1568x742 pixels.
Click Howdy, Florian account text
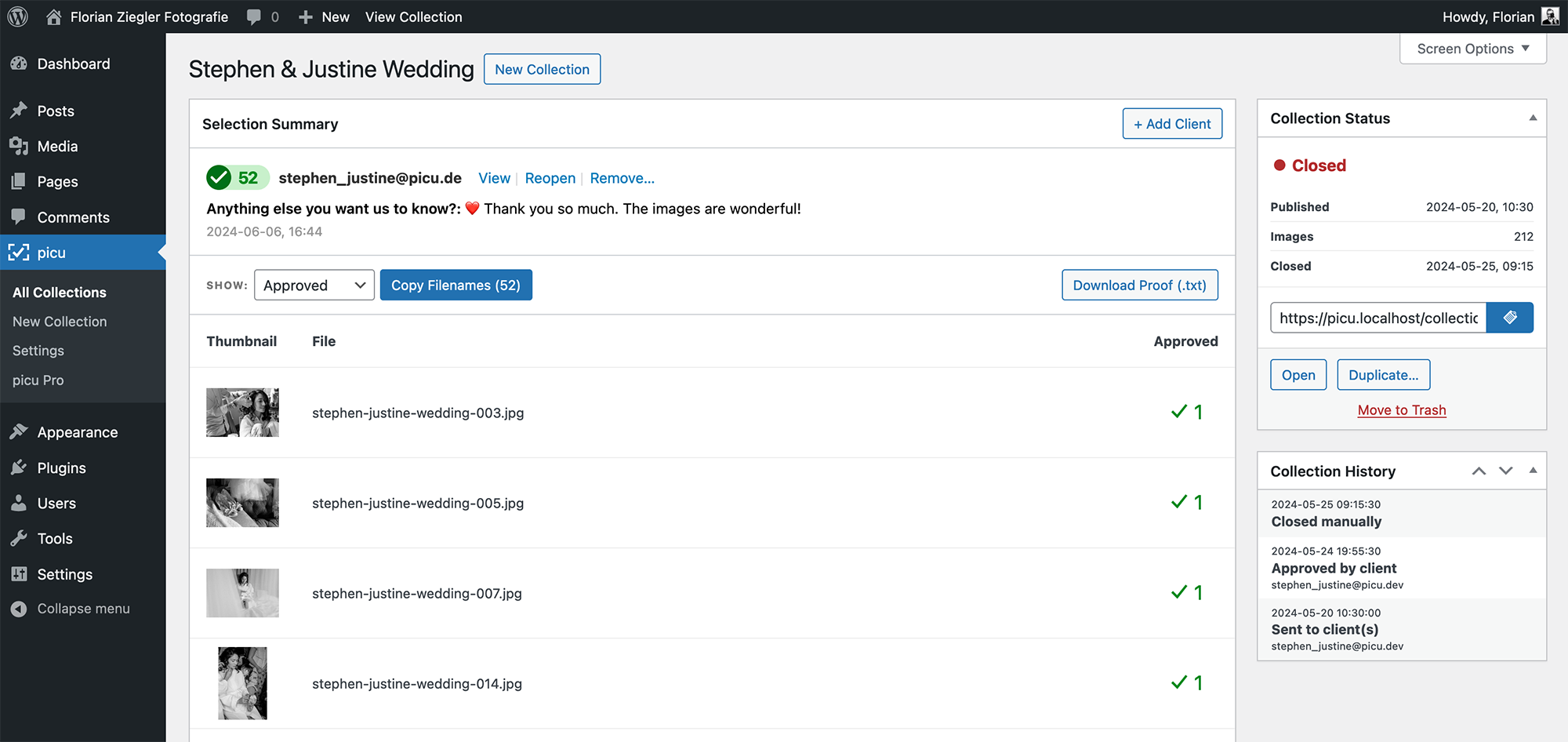1488,17
